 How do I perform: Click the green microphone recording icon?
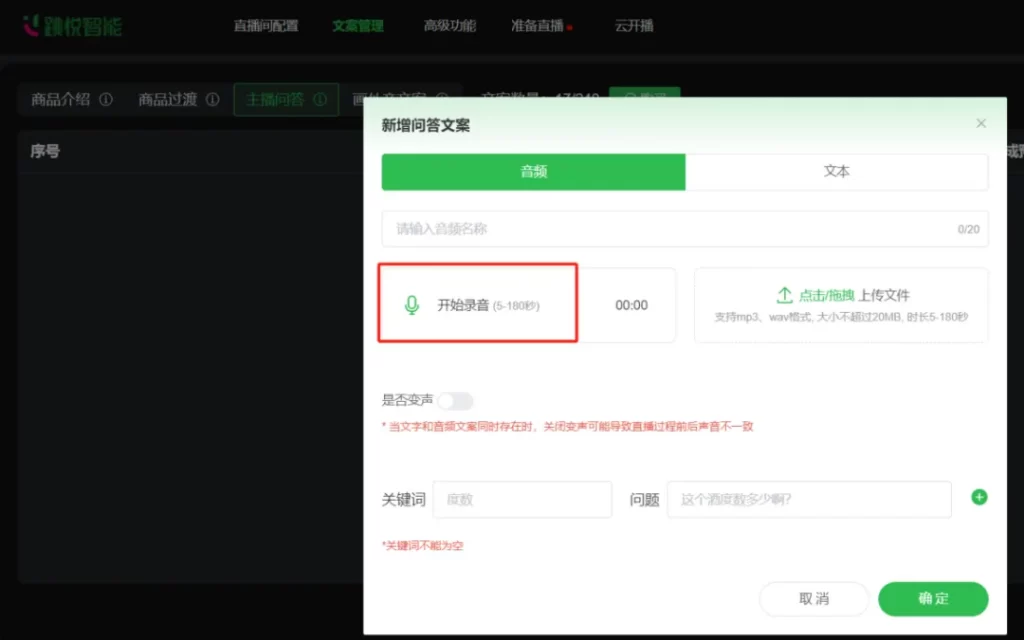[x=411, y=305]
